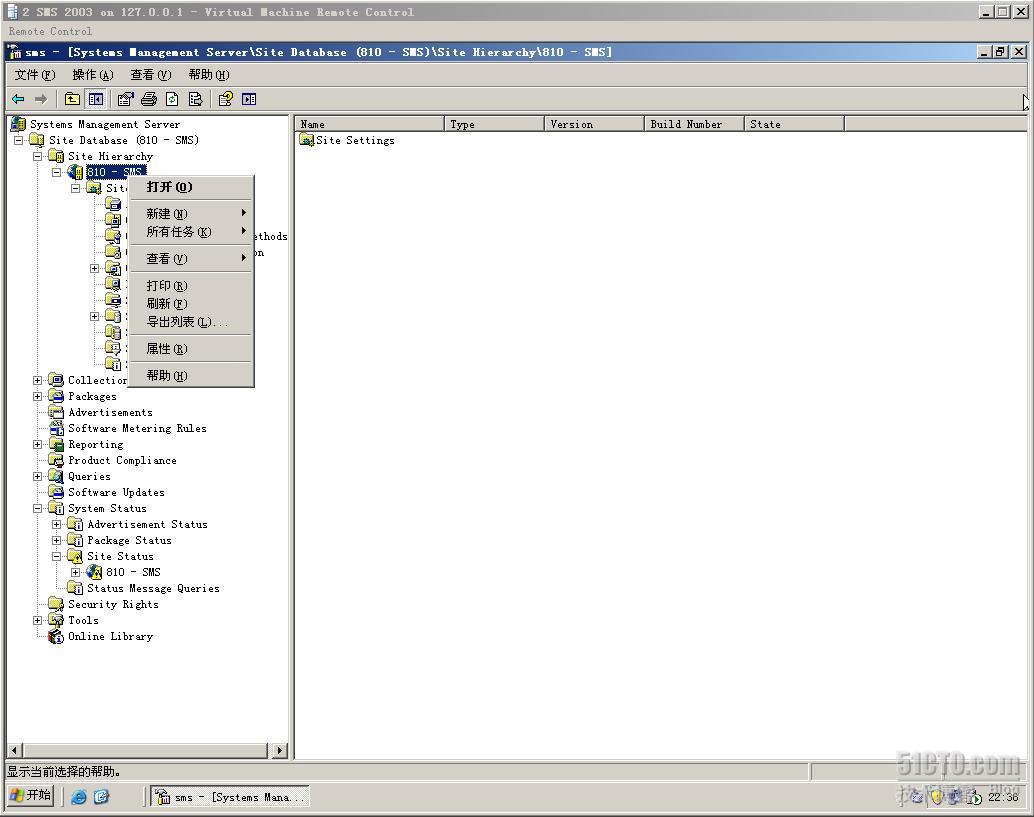Viewport: 1034px width, 817px height.
Task: Open the Remote Control menu
Action: [x=50, y=31]
